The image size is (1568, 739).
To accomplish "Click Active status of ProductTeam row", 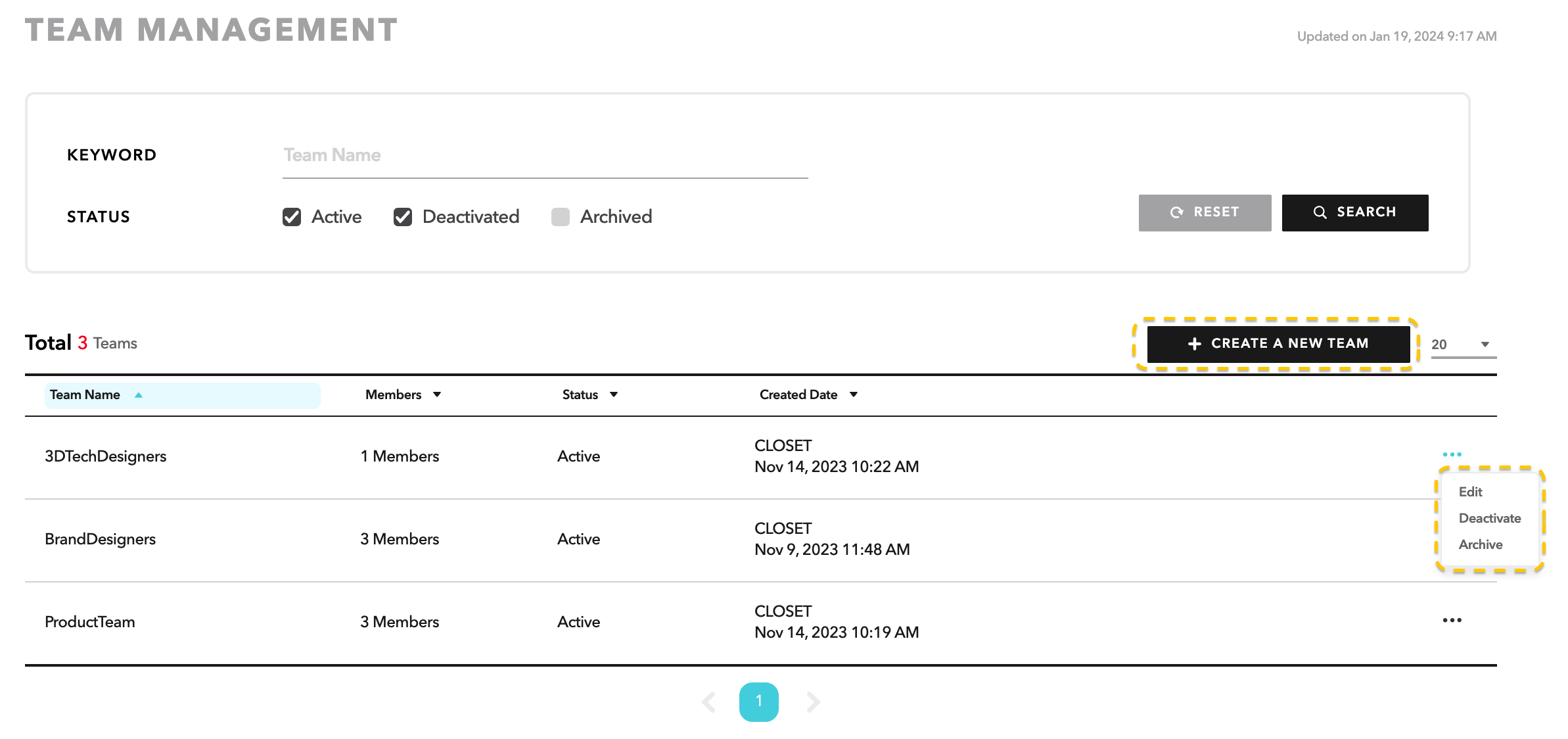I will 578,622.
